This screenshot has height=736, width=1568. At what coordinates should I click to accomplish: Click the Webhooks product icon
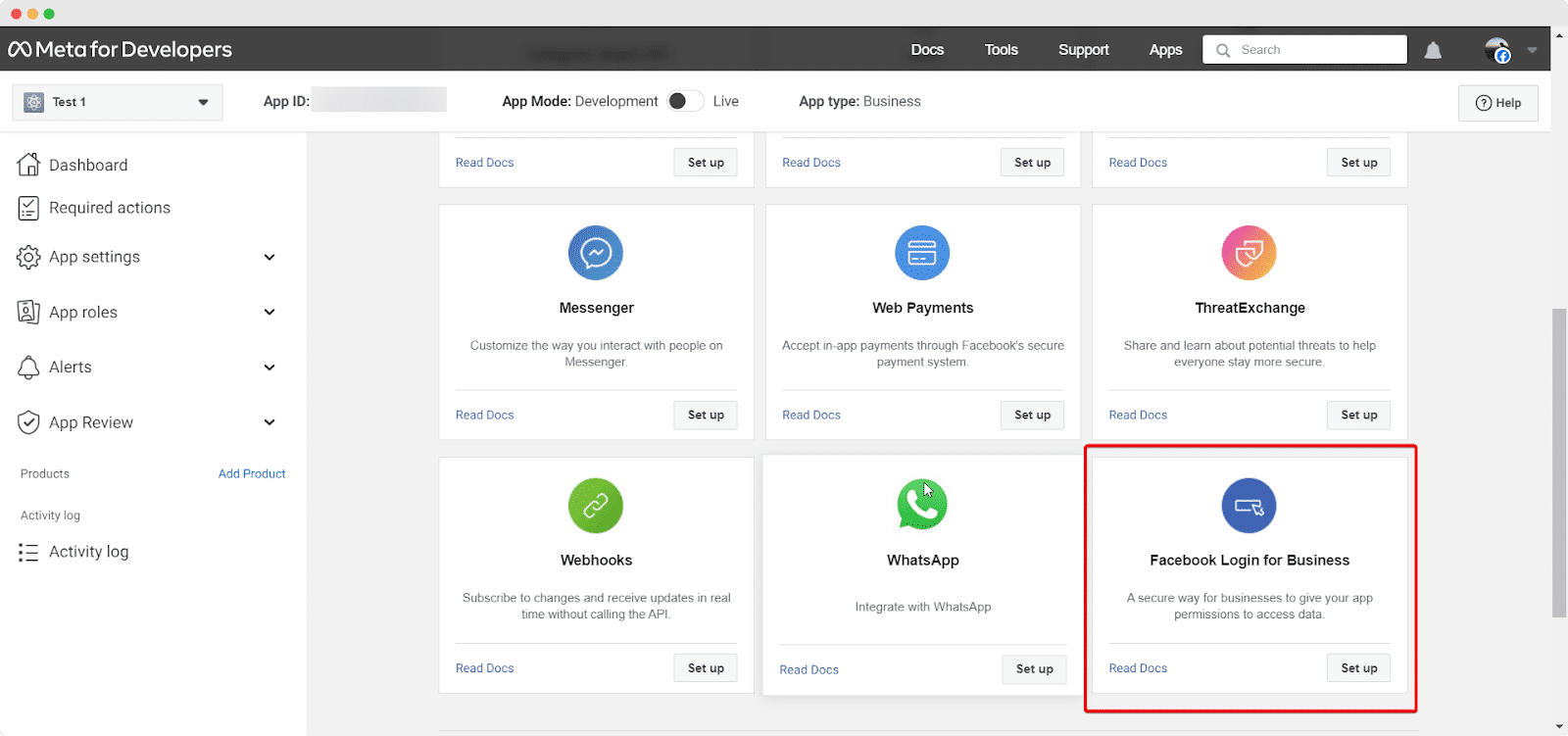(x=596, y=506)
